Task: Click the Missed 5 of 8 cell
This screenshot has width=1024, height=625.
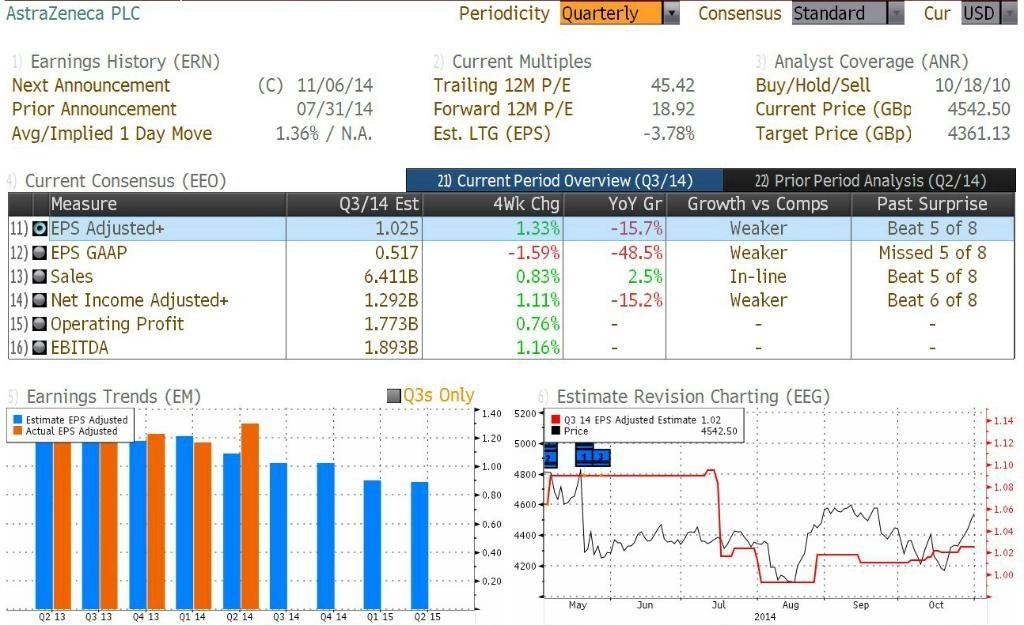Action: (x=933, y=253)
